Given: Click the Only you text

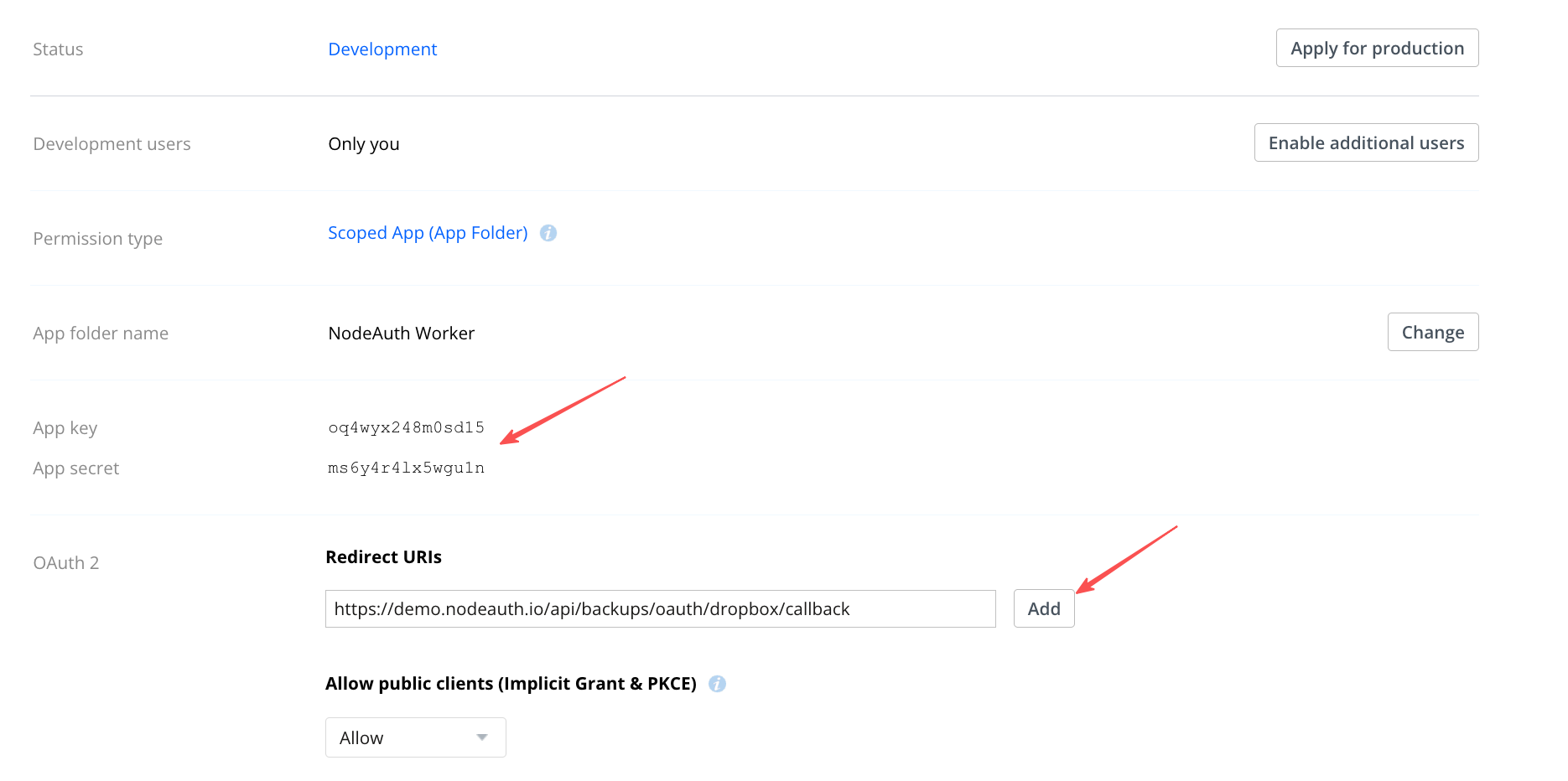Looking at the screenshot, I should (364, 144).
